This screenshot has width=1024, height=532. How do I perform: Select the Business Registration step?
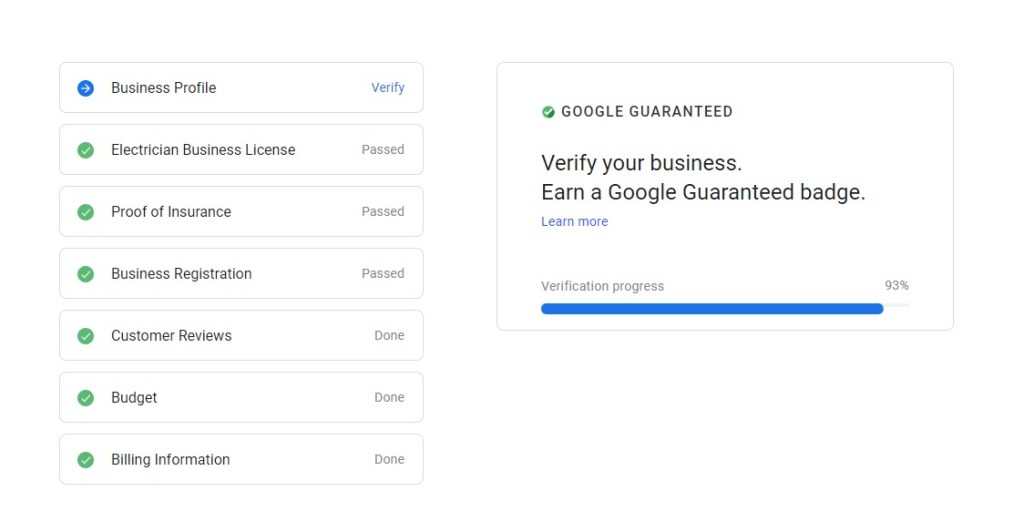click(x=181, y=274)
